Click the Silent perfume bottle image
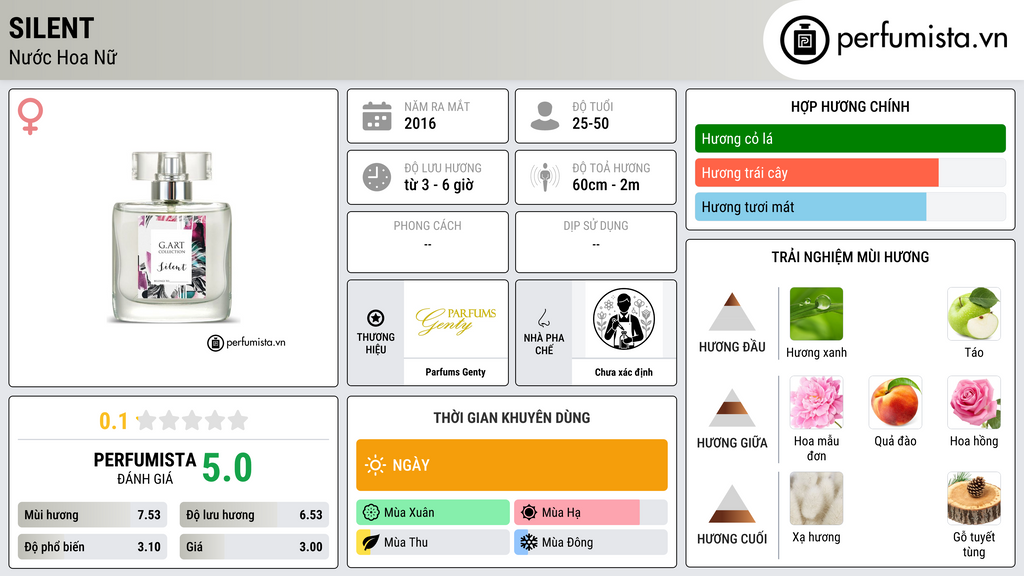Viewport: 1024px width, 576px height. coord(172,237)
